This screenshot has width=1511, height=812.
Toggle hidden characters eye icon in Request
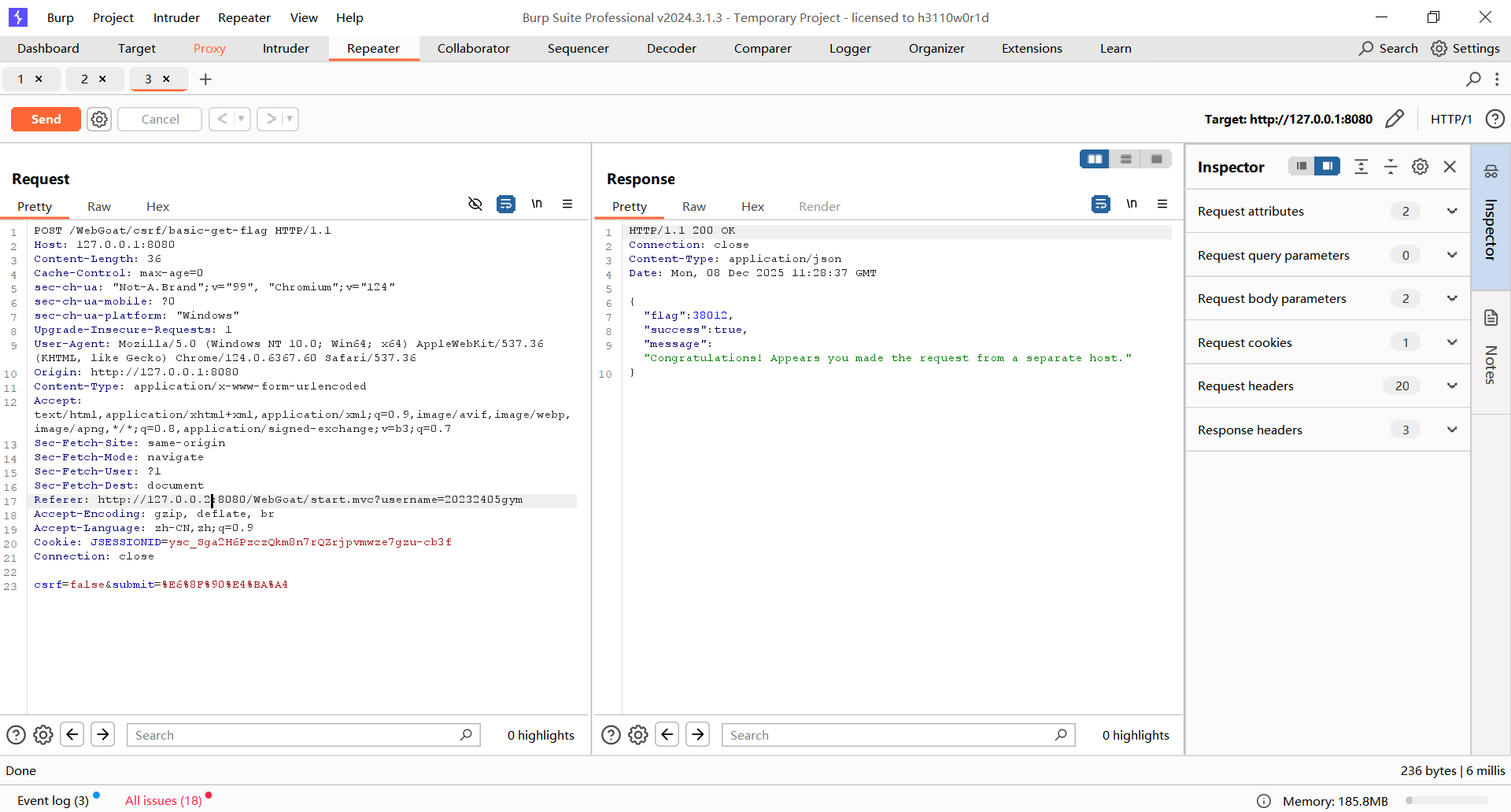point(475,204)
